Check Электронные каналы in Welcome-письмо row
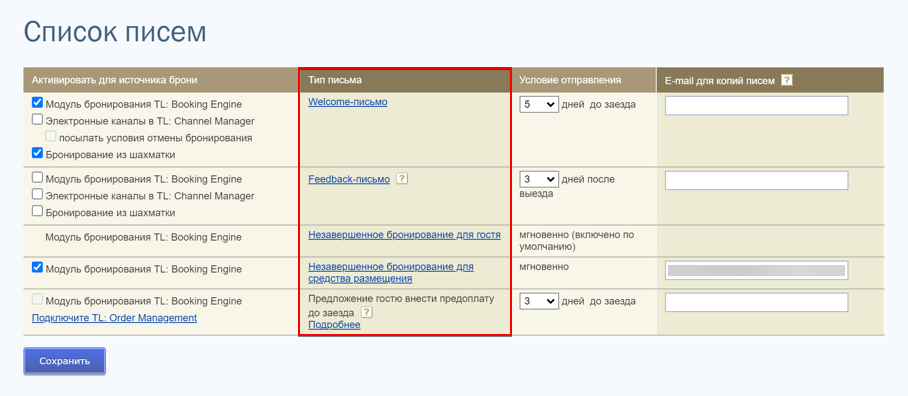Viewport: 908px width, 396px height. [38, 120]
